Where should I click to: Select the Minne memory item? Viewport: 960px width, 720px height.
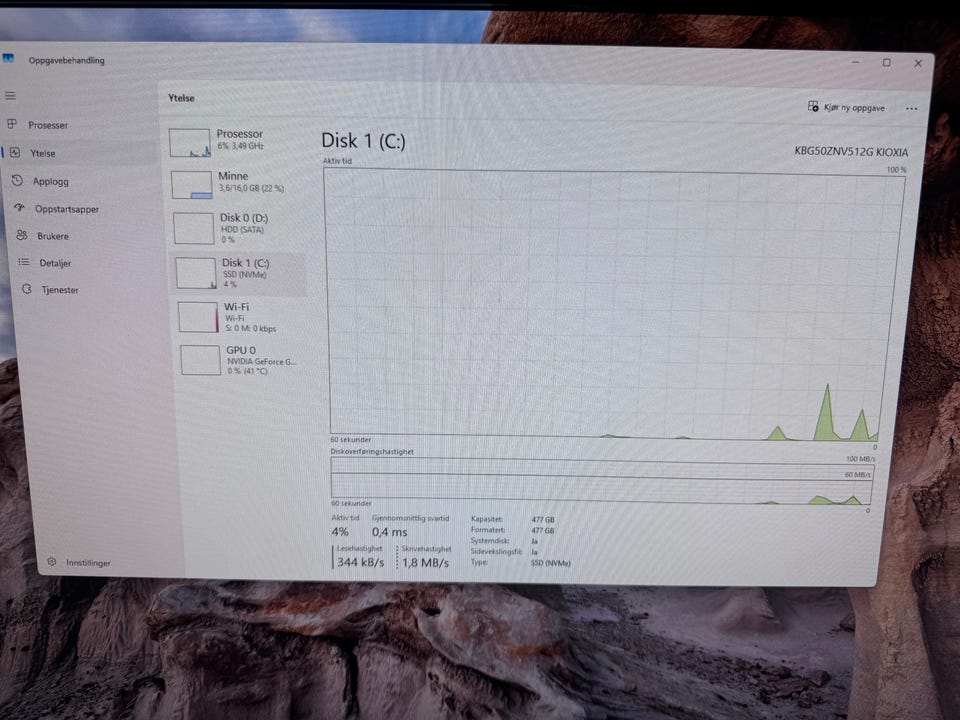pos(235,183)
